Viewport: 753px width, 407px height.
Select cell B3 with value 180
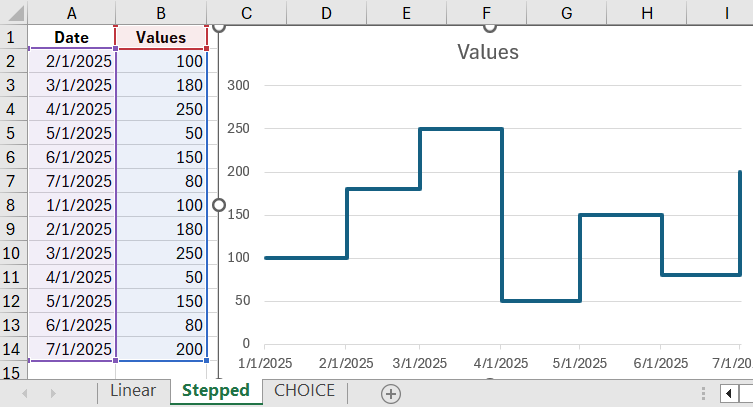(x=161, y=85)
